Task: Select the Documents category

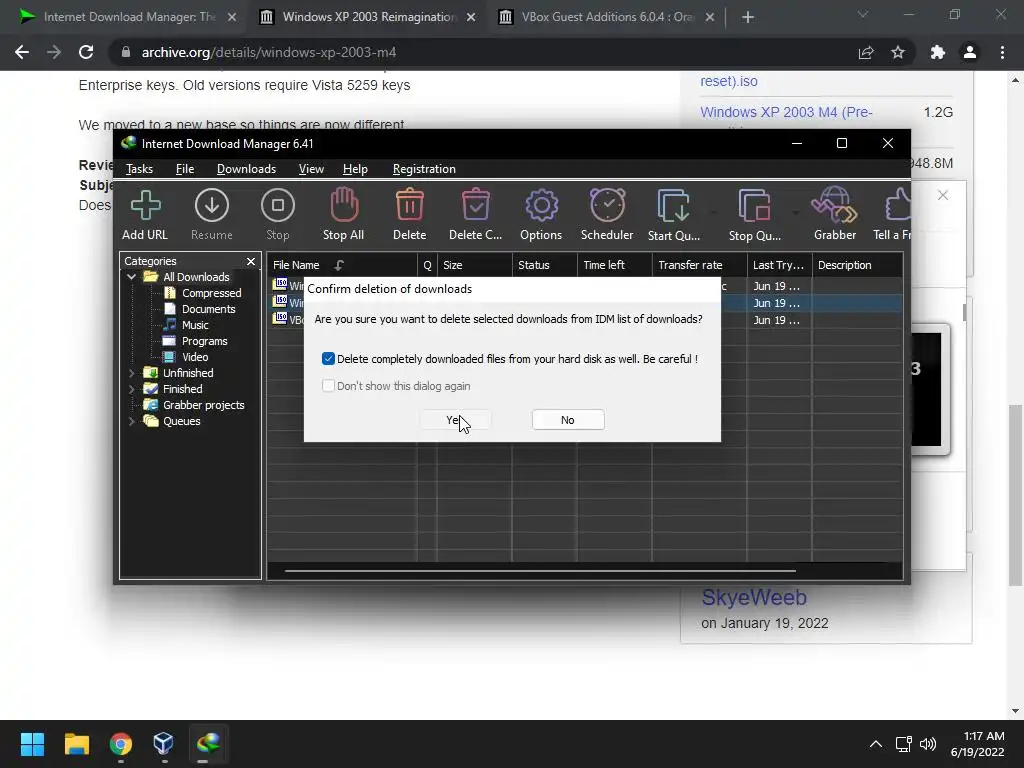Action: [x=200, y=309]
